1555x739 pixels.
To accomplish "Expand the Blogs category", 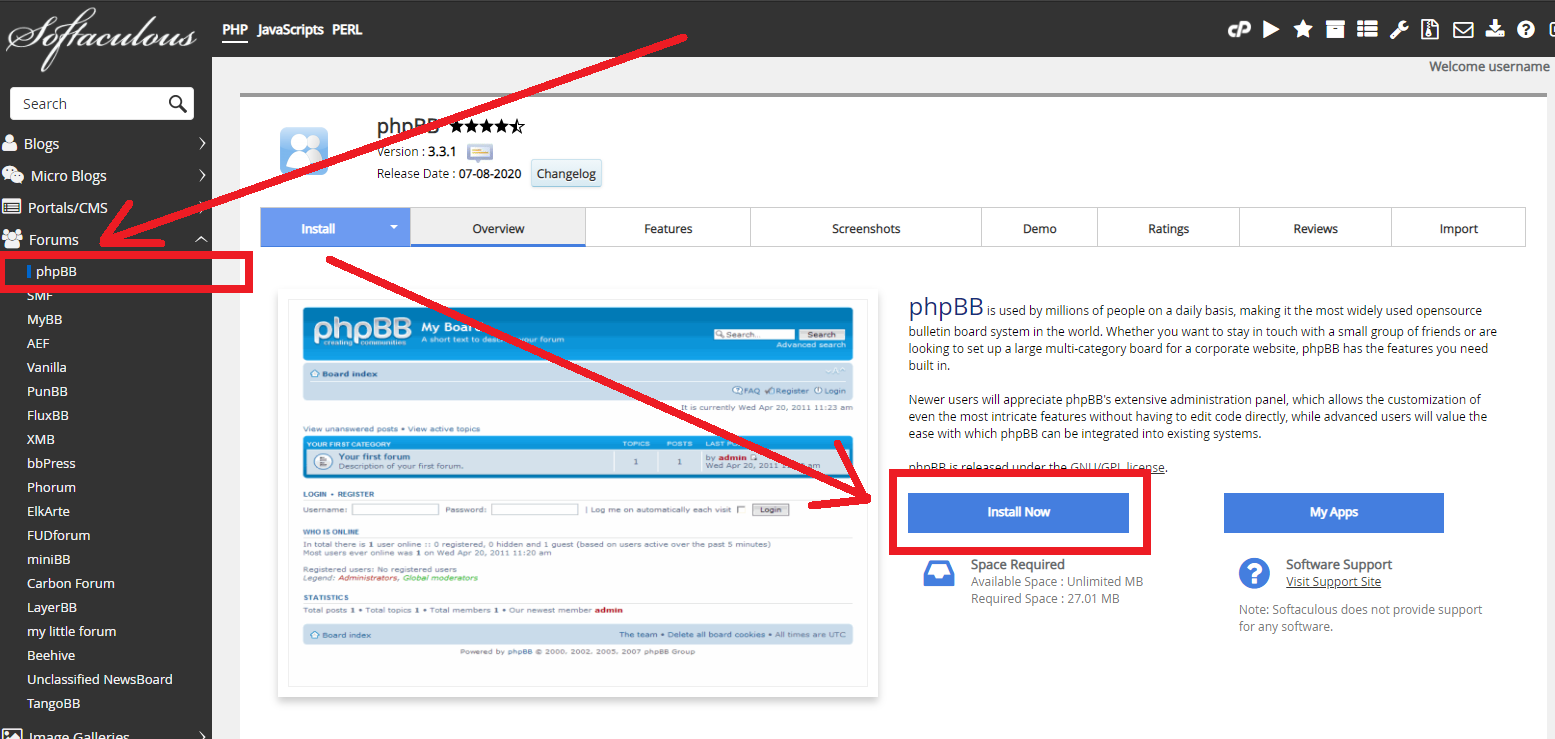I will [201, 144].
